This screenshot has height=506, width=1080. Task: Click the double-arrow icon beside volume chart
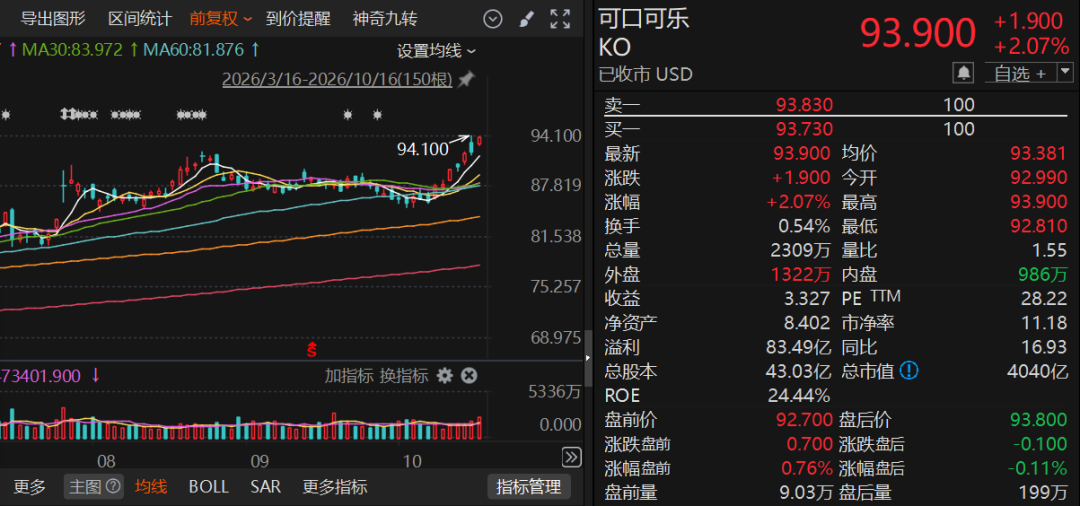572,457
